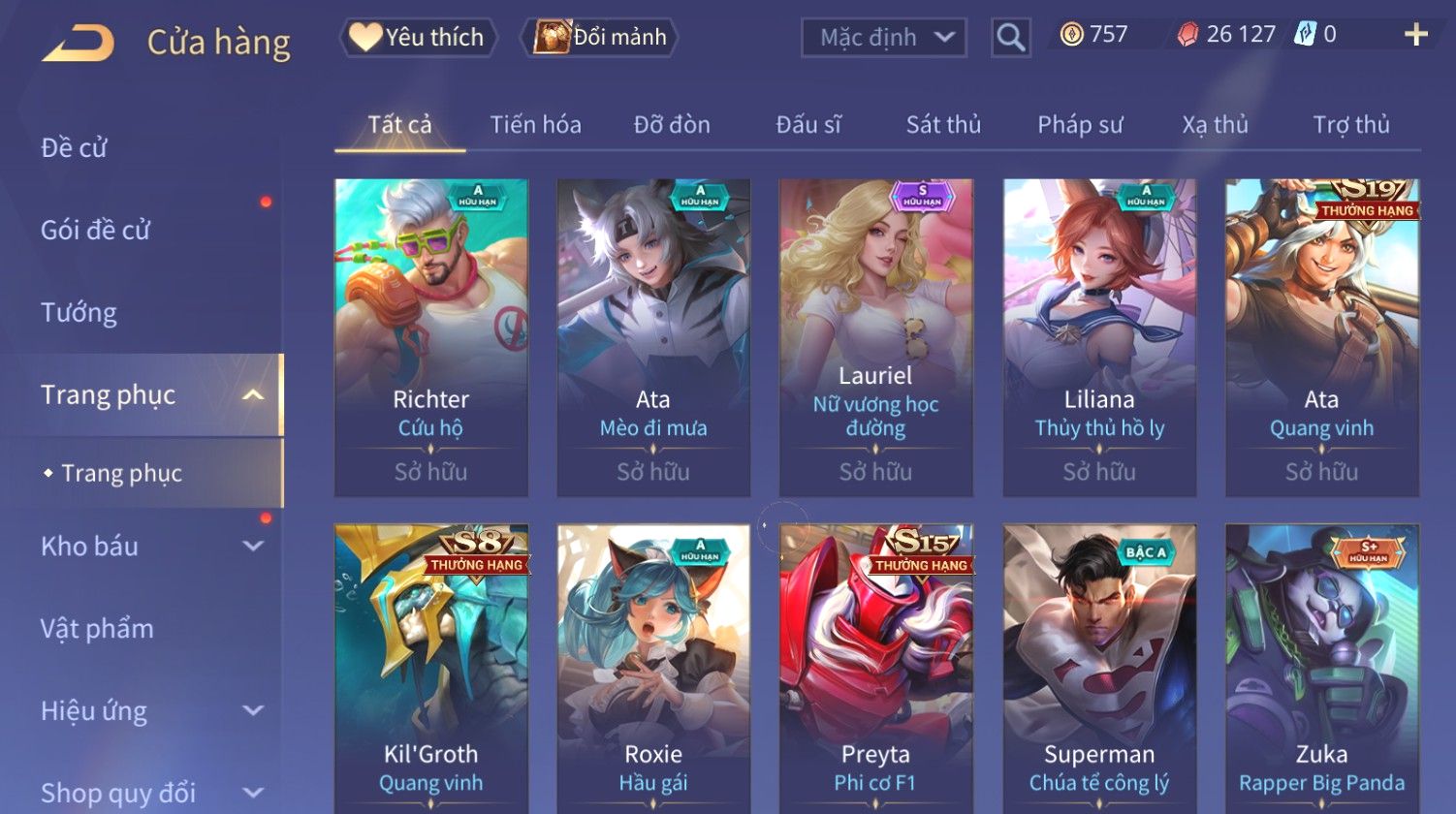1456x814 pixels.
Task: Select the Tiến hóa filter tab
Action: click(535, 125)
